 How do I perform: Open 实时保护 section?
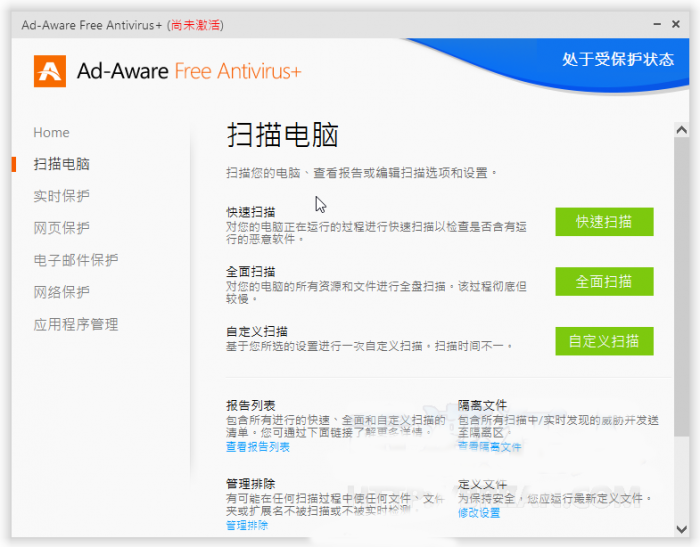coord(62,196)
